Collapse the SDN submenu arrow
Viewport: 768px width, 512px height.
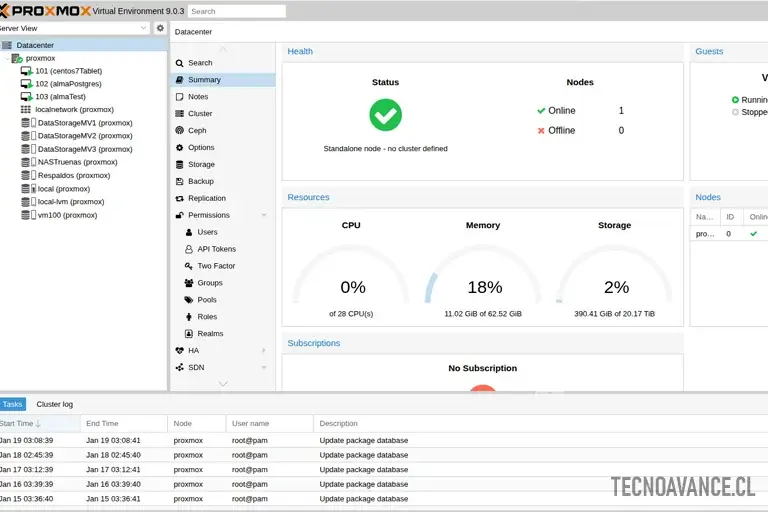pyautogui.click(x=264, y=367)
